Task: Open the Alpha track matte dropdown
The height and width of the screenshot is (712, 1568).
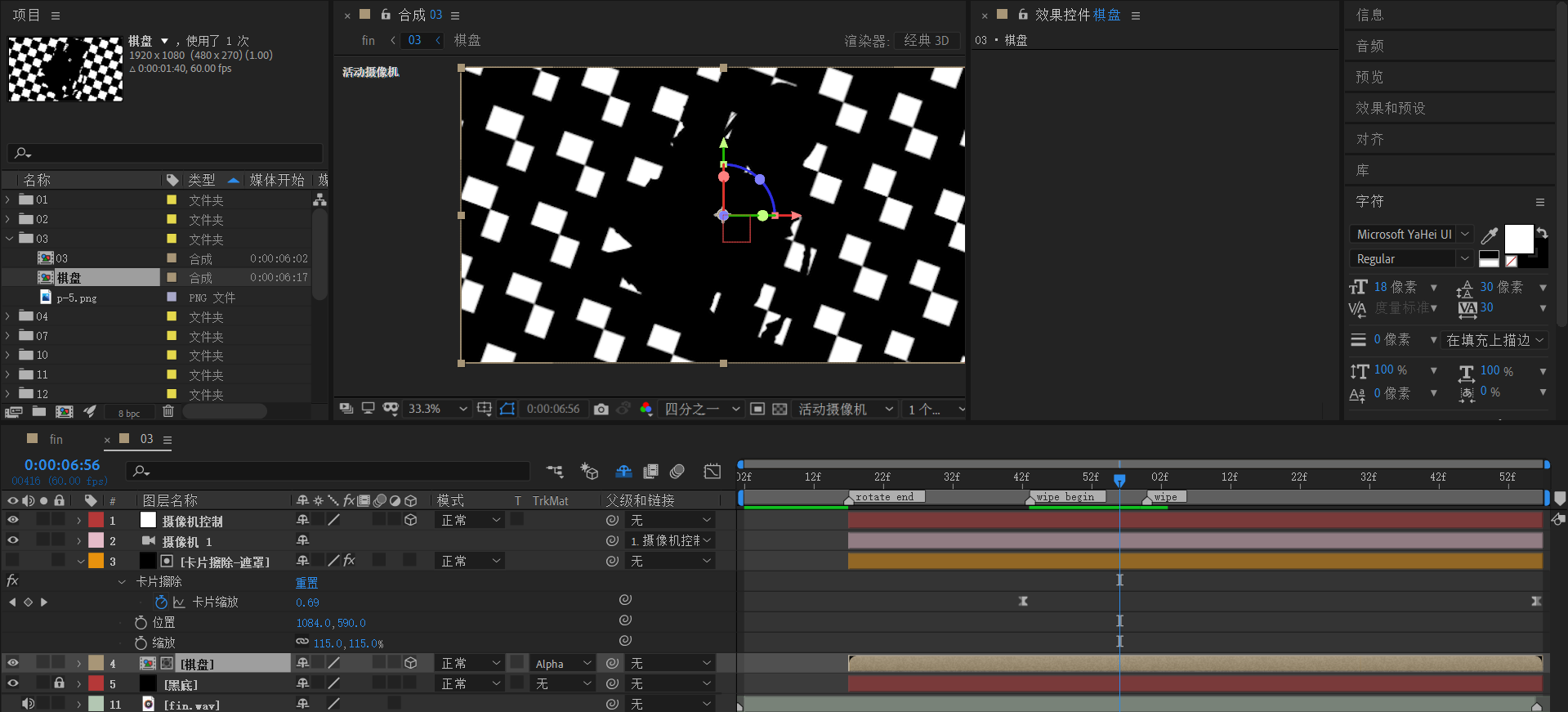Action: coord(563,663)
